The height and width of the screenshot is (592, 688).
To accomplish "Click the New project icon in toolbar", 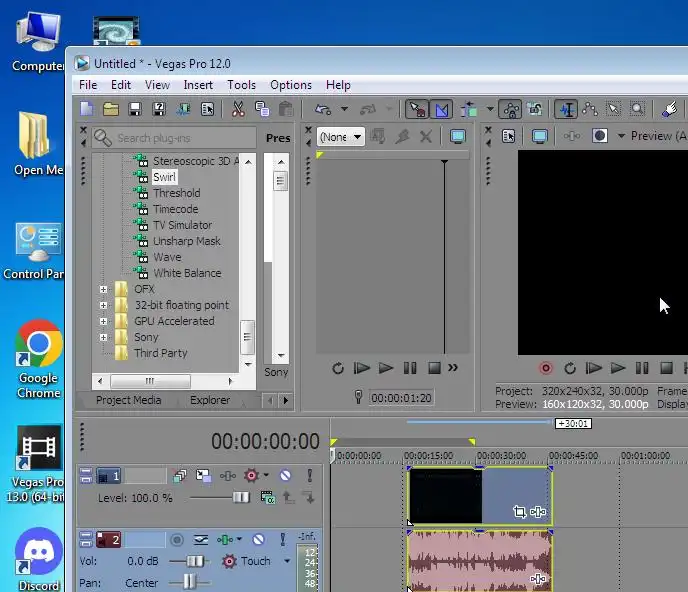I will click(86, 108).
